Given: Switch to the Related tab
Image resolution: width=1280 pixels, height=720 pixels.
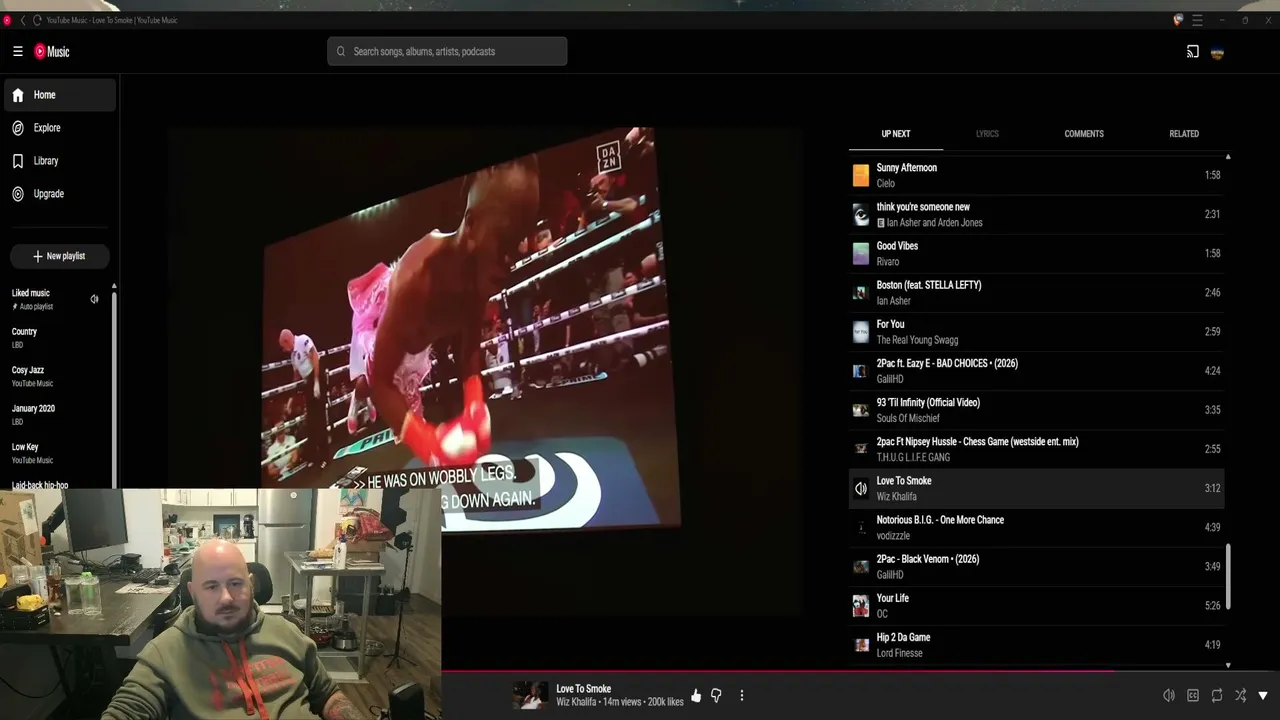Looking at the screenshot, I should pos(1184,134).
